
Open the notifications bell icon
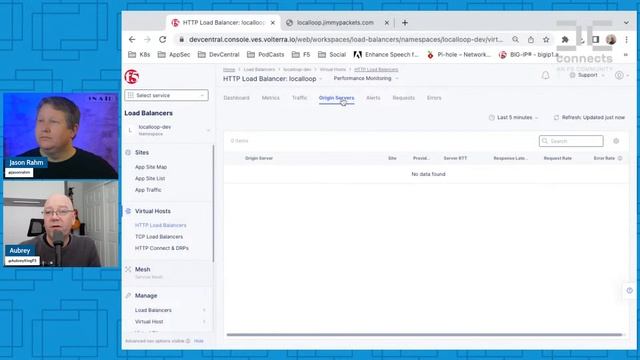tap(545, 75)
